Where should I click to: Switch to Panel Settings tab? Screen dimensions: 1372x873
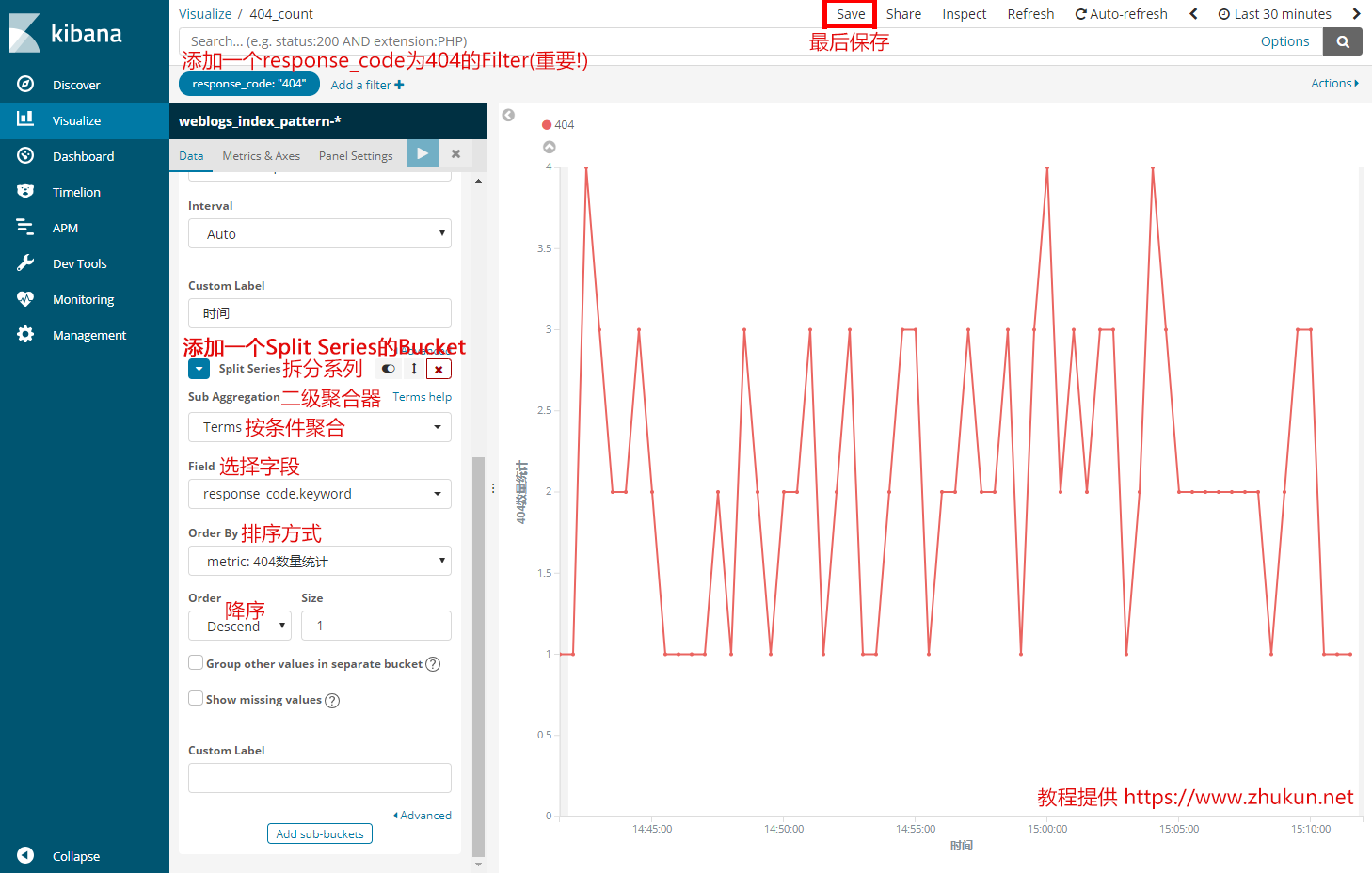point(356,155)
